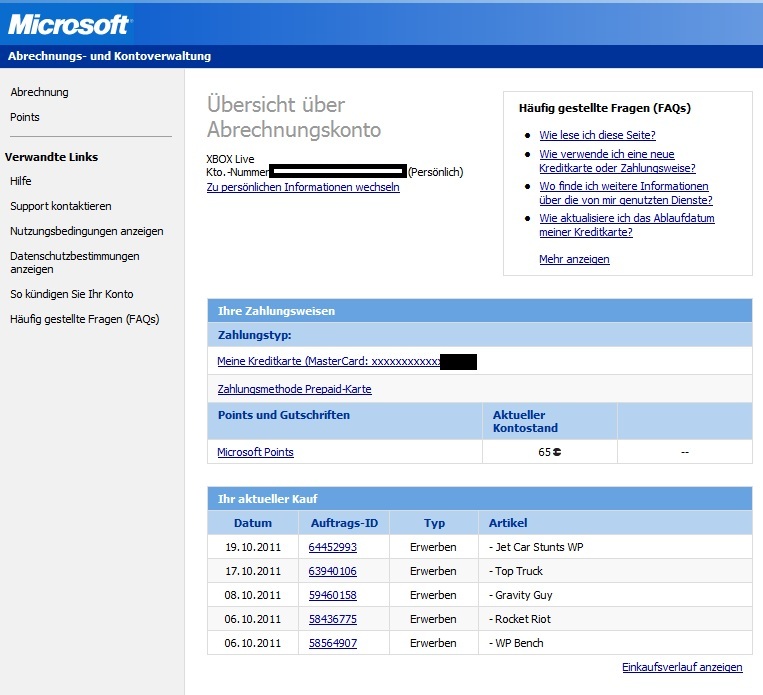Select the article text 'Jet Car Stunts WP'

coord(539,547)
